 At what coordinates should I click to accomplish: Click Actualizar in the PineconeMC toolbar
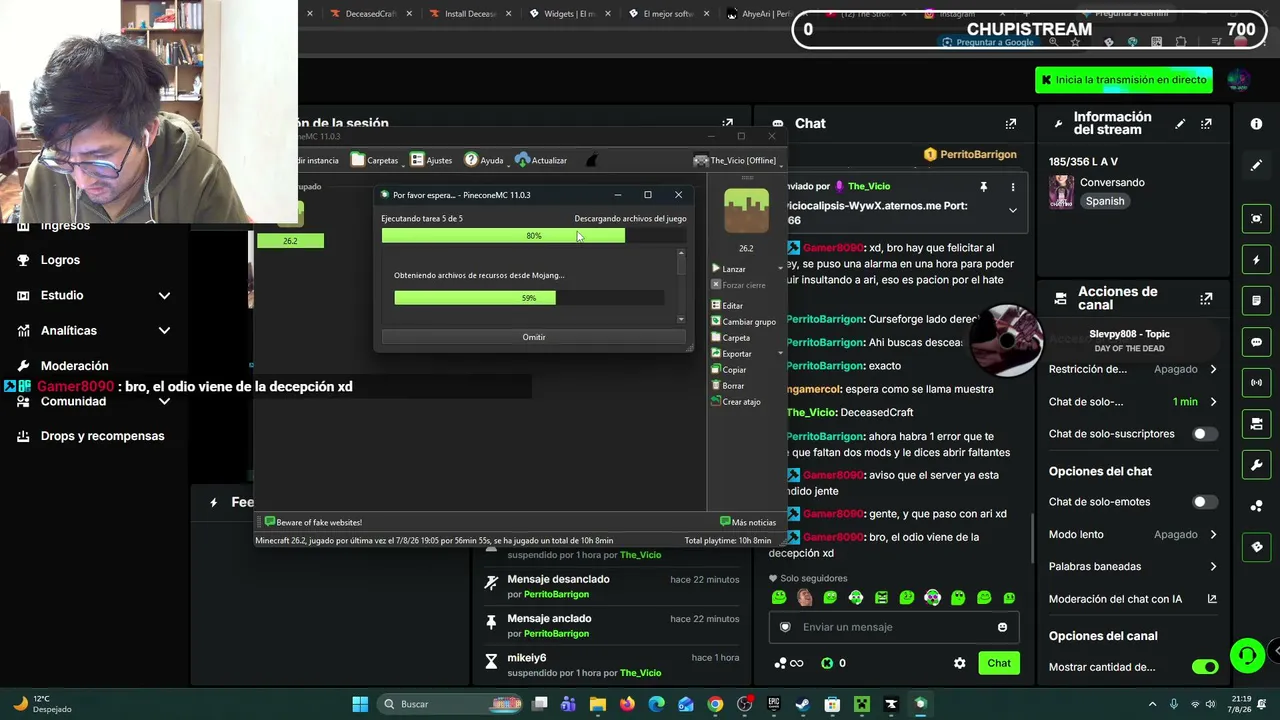(541, 160)
